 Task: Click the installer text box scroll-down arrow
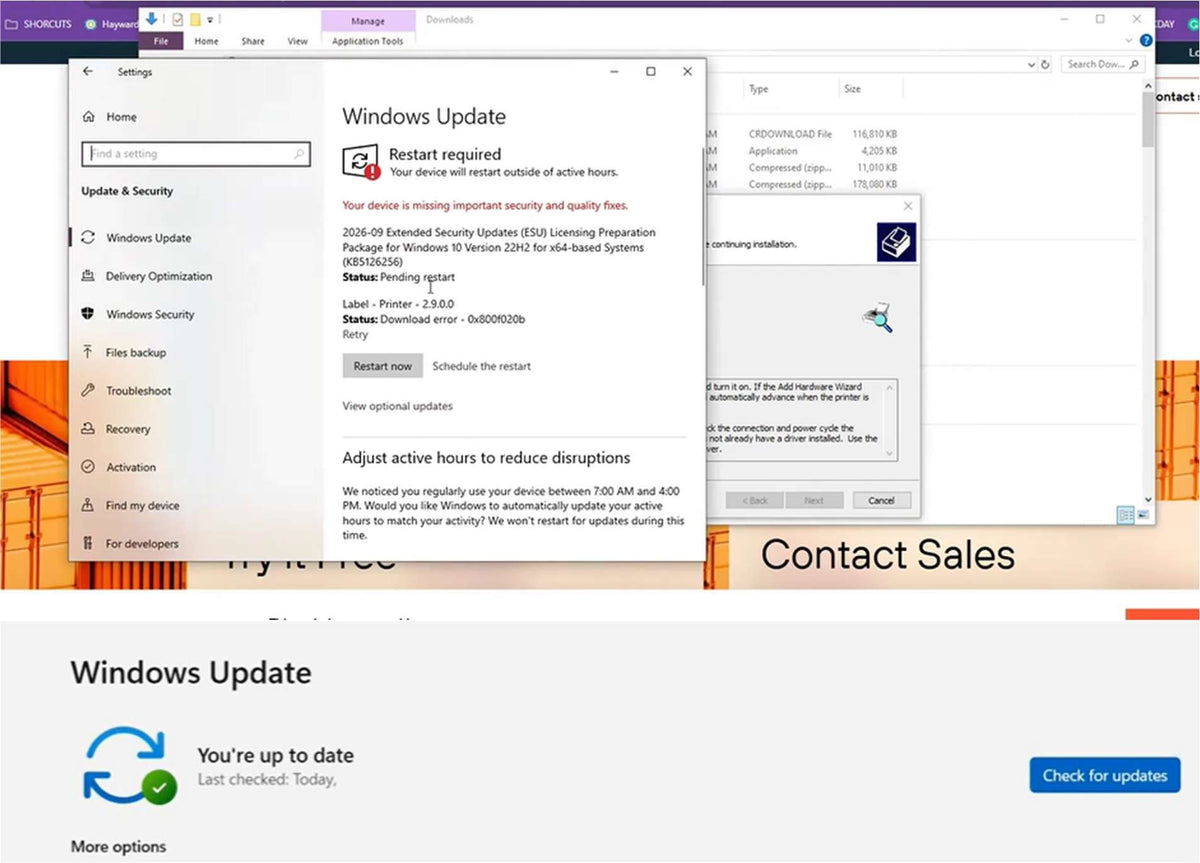891,454
